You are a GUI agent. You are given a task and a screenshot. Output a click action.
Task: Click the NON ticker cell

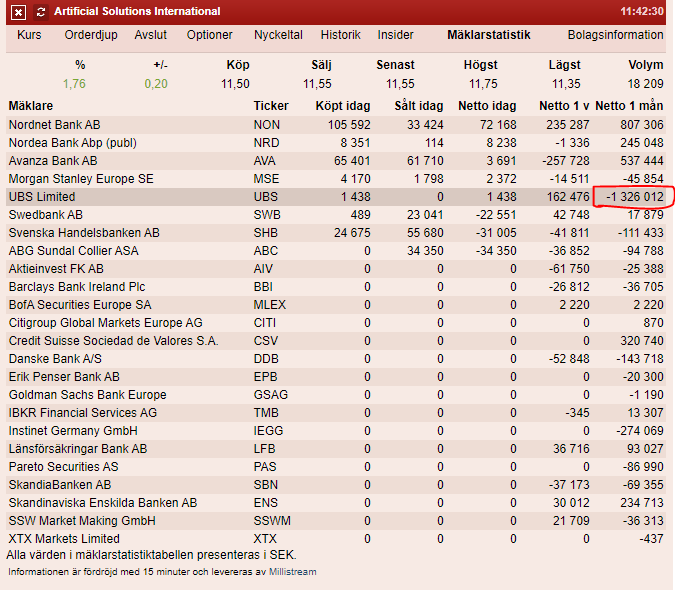[266, 125]
